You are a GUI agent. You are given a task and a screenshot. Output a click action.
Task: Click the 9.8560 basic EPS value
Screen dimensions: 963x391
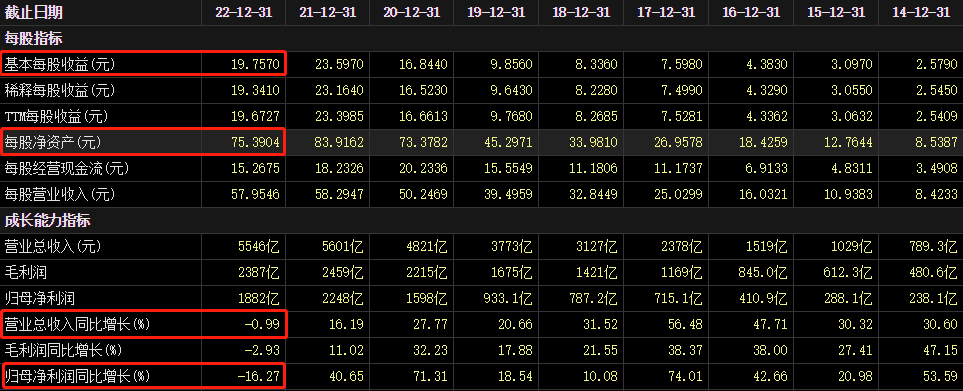511,64
